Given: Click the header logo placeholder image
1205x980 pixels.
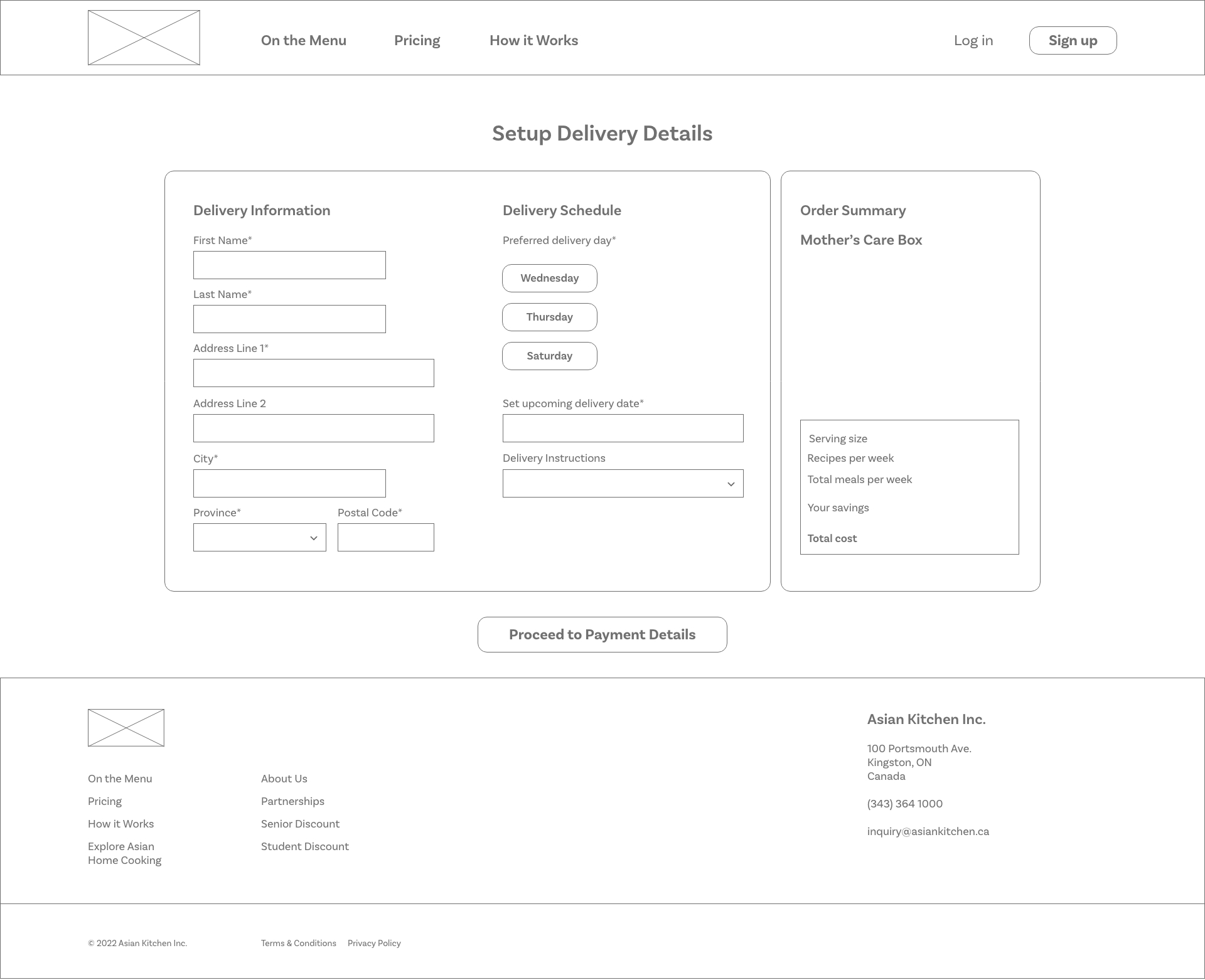Looking at the screenshot, I should 144,38.
